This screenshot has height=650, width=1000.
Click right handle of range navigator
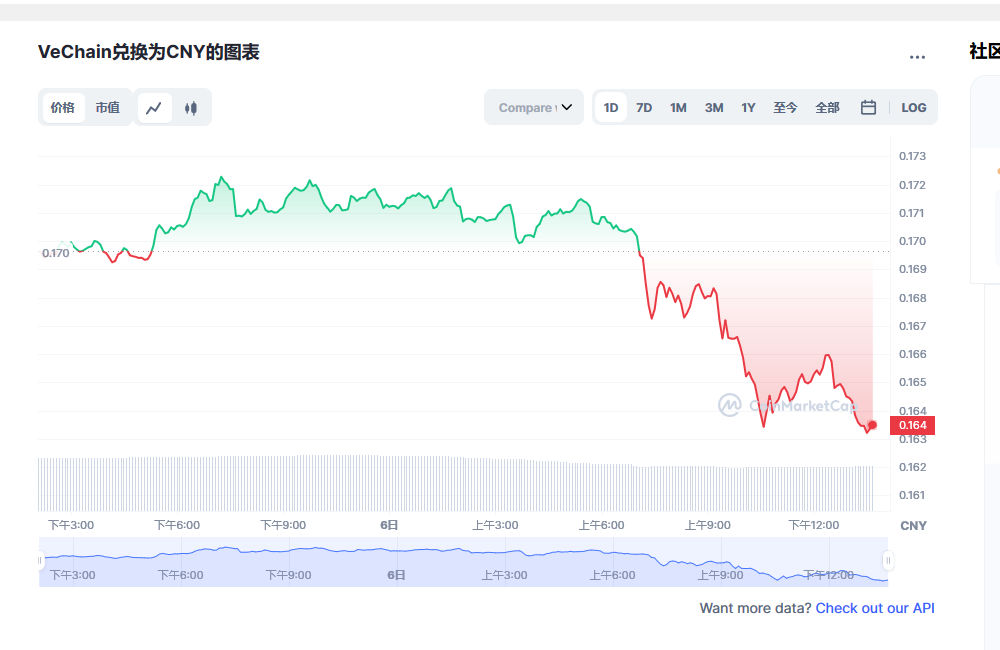pyautogui.click(x=888, y=561)
